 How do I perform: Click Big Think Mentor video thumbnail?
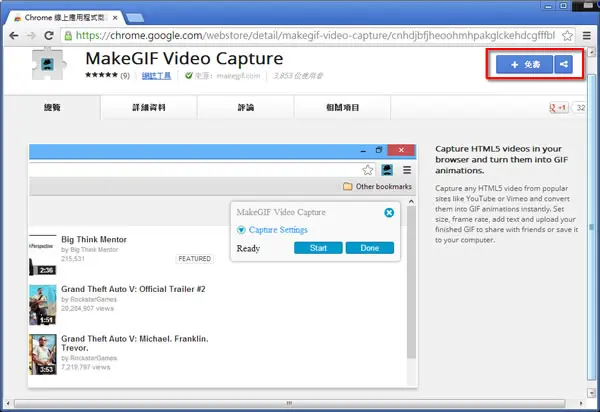click(42, 255)
